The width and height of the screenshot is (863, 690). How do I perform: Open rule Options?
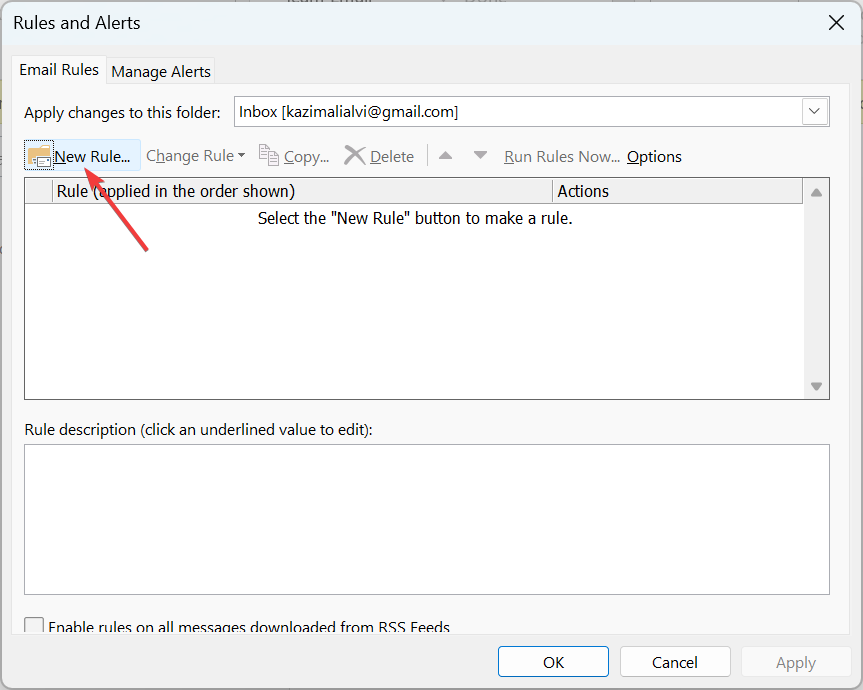(654, 156)
